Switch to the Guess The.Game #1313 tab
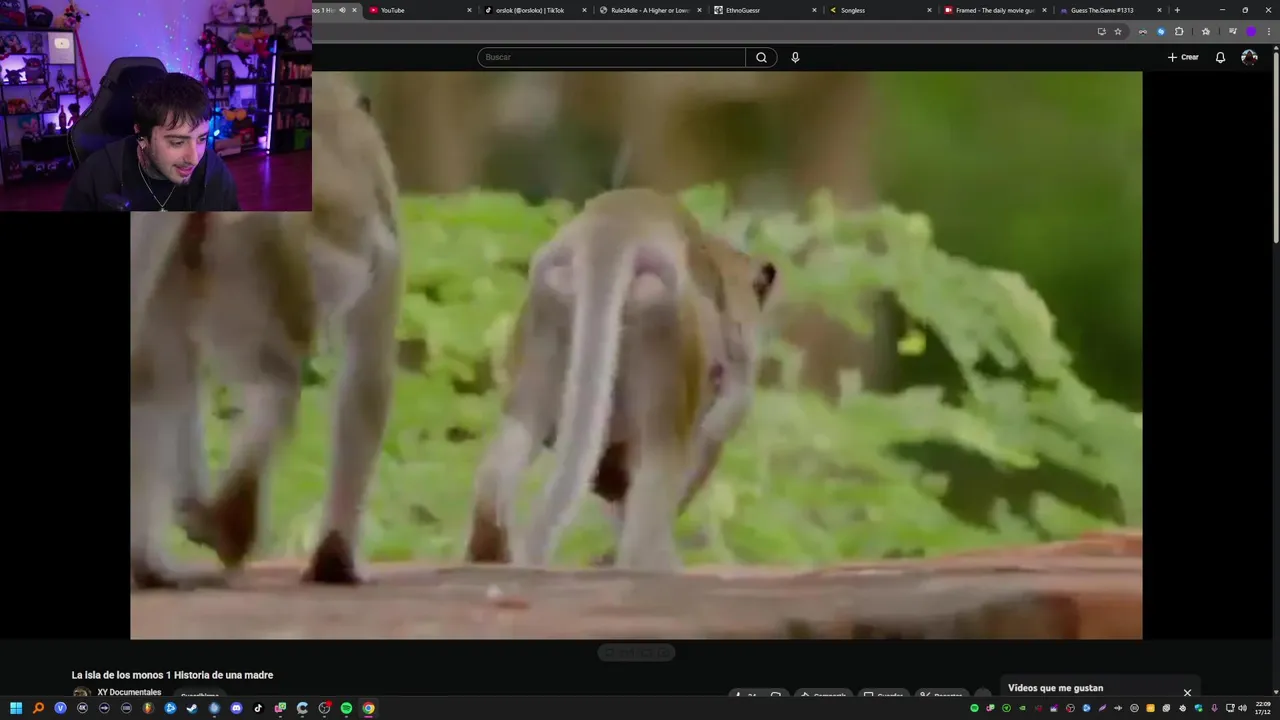This screenshot has height=720, width=1280. (1110, 10)
